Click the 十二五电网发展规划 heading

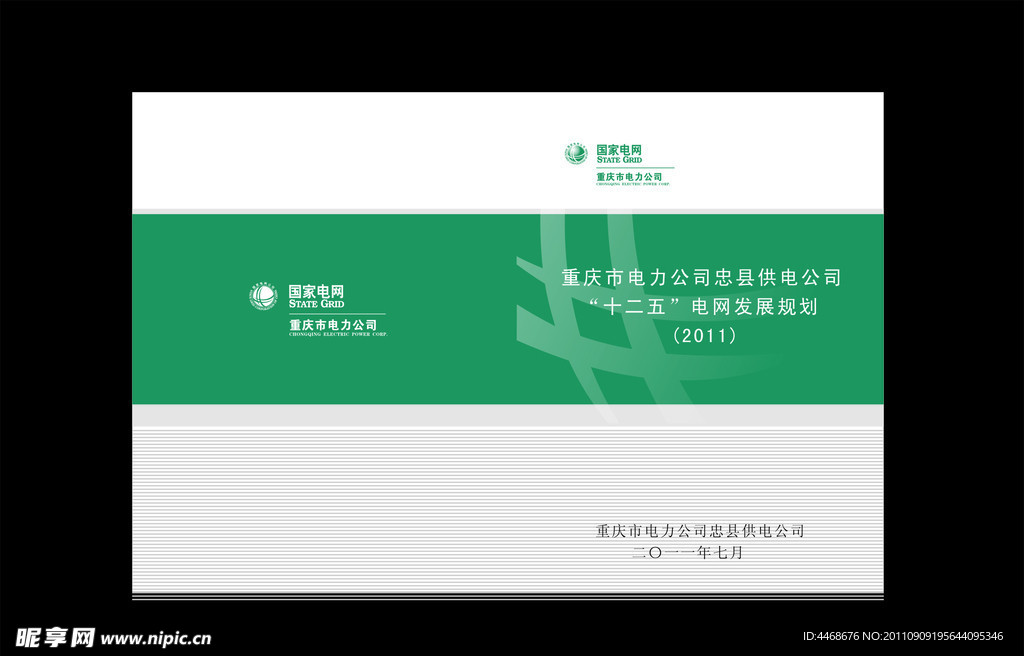point(703,307)
